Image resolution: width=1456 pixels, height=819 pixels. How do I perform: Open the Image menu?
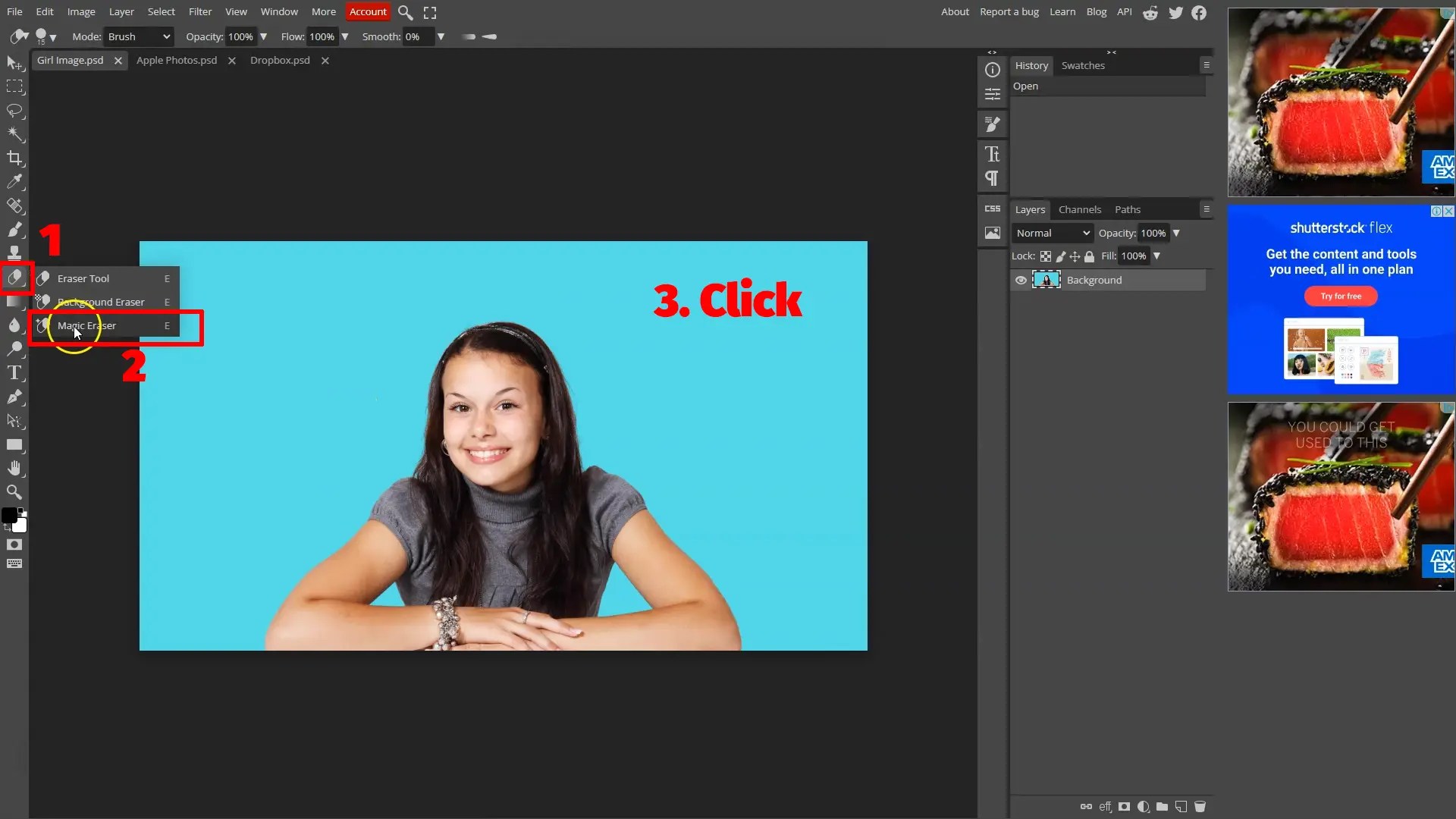tap(80, 11)
